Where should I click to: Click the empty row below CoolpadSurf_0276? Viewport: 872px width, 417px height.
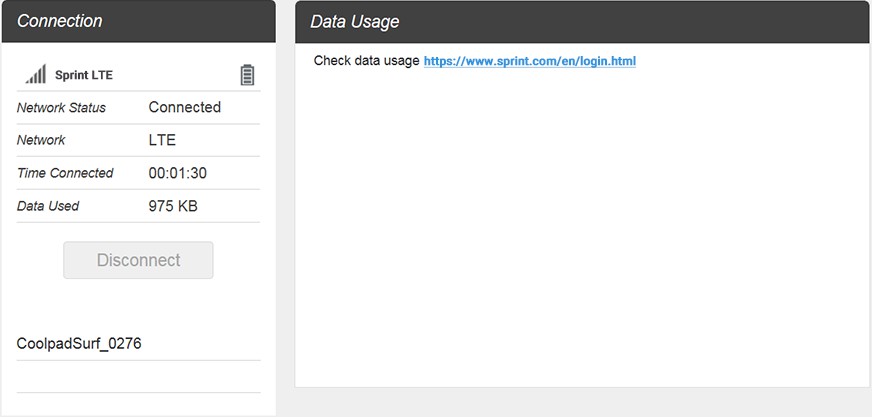tap(138, 377)
